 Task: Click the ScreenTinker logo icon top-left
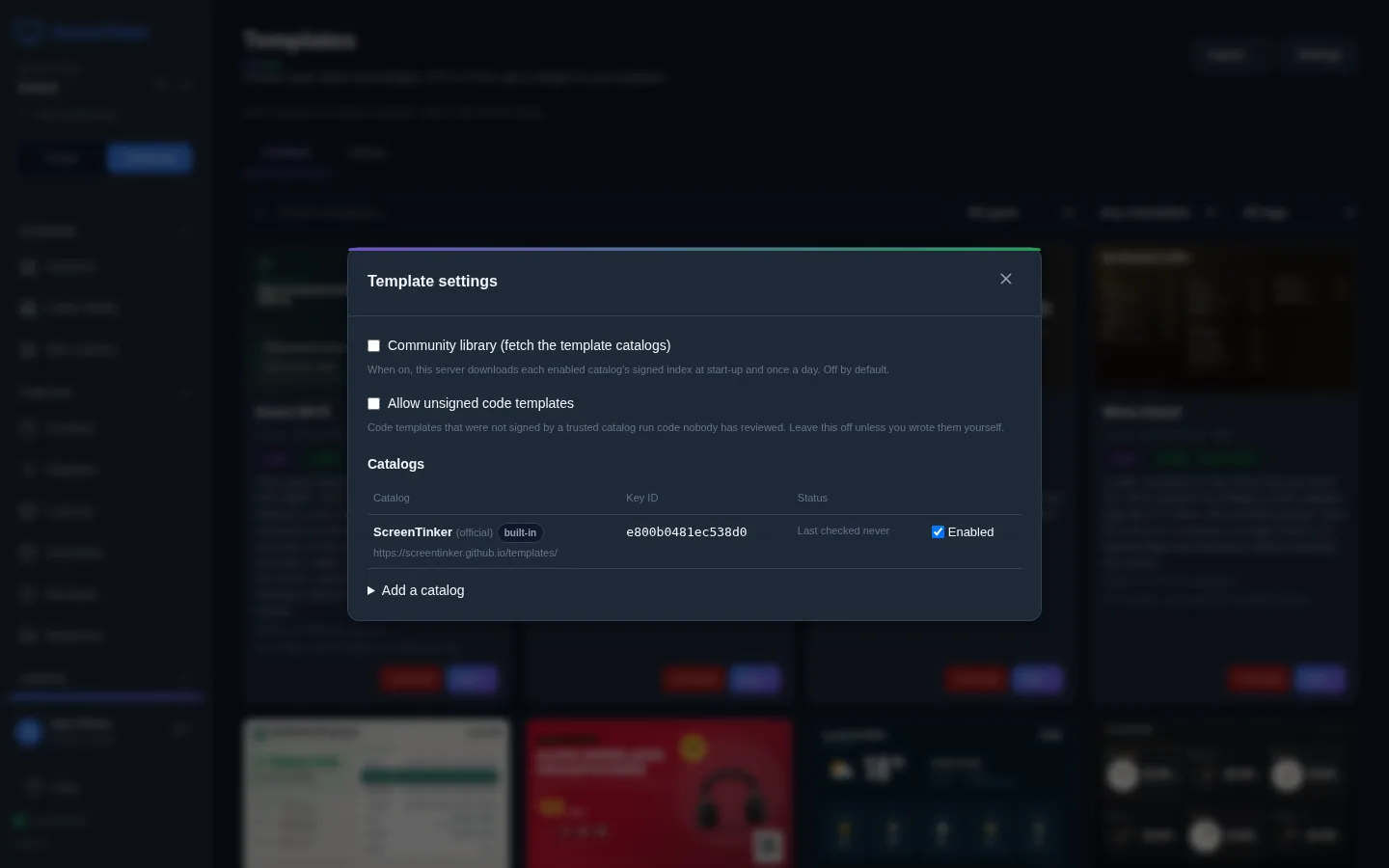click(29, 31)
